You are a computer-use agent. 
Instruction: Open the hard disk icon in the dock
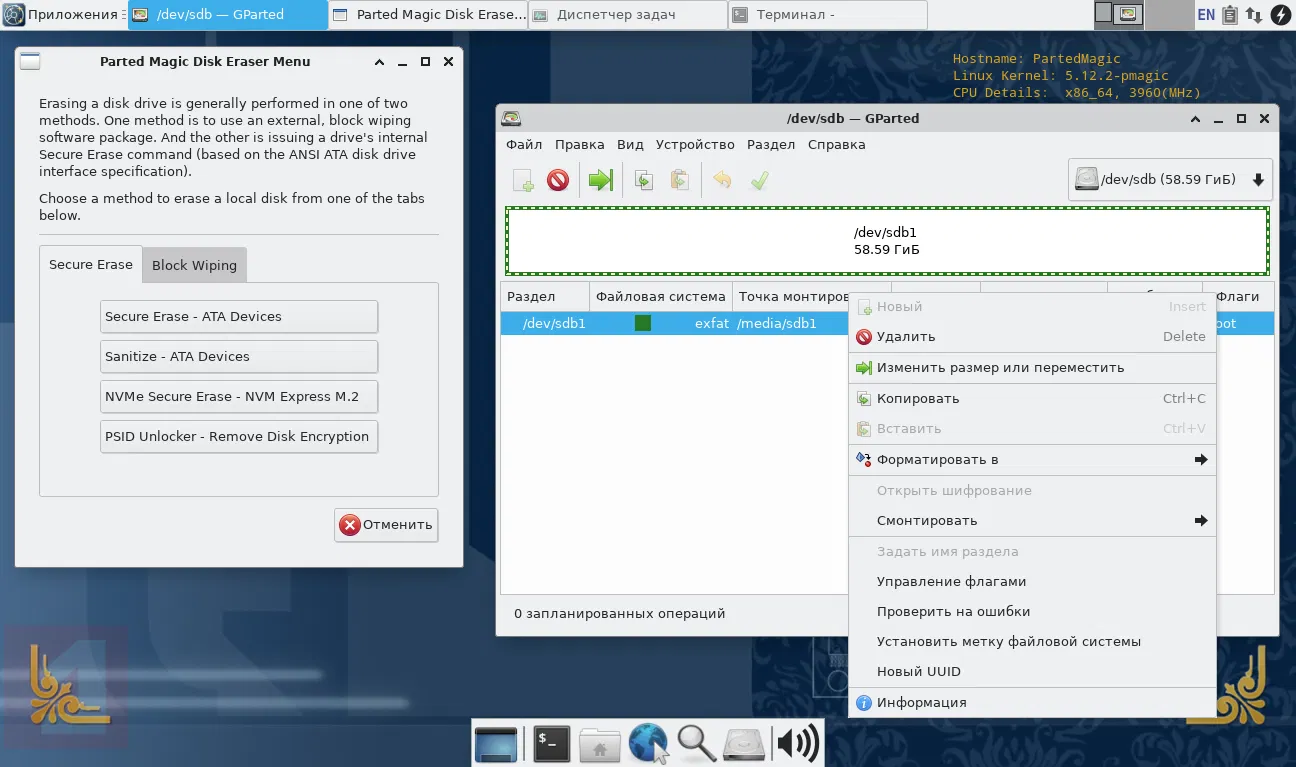(745, 743)
